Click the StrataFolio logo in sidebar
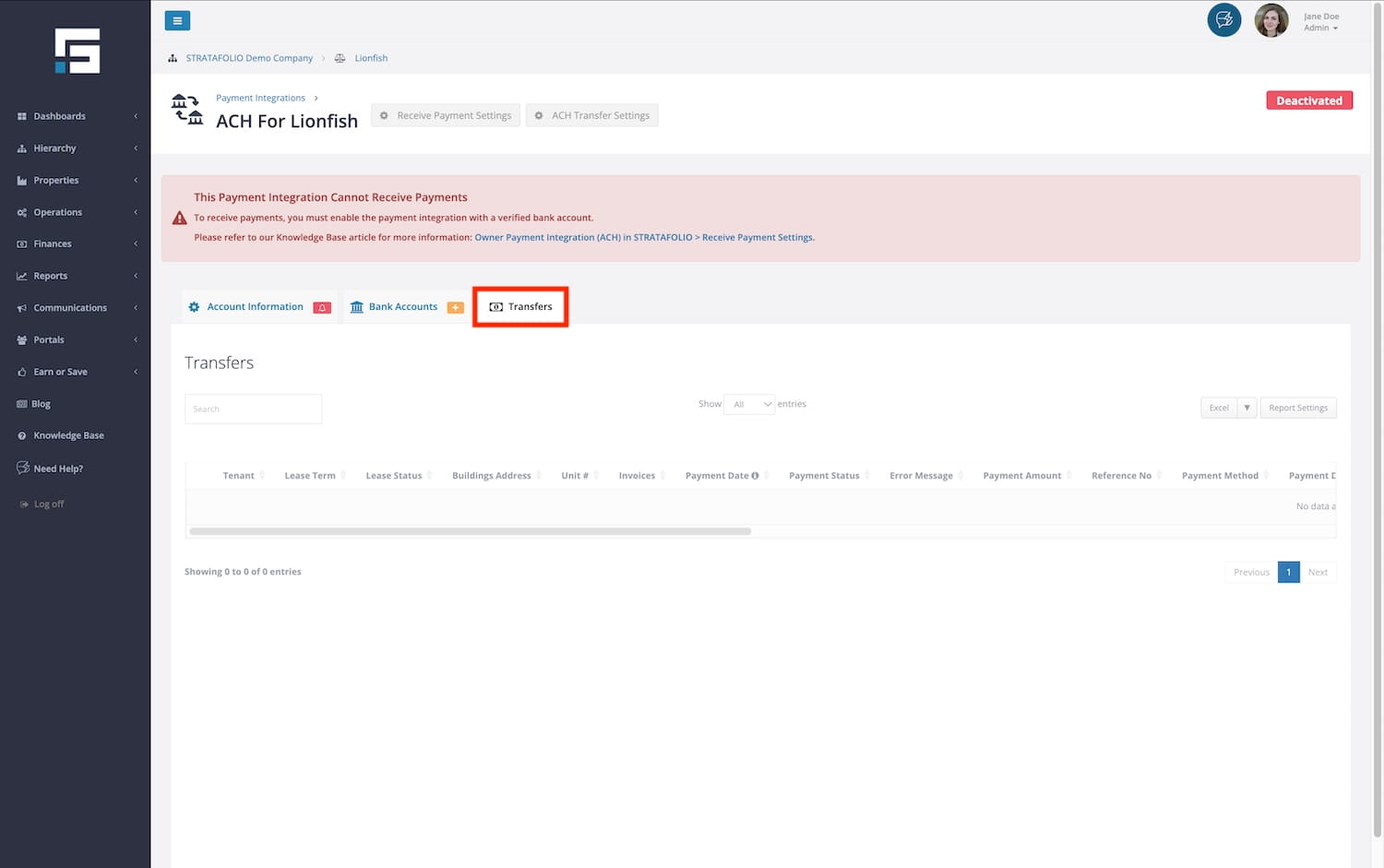The image size is (1384, 868). 77,51
